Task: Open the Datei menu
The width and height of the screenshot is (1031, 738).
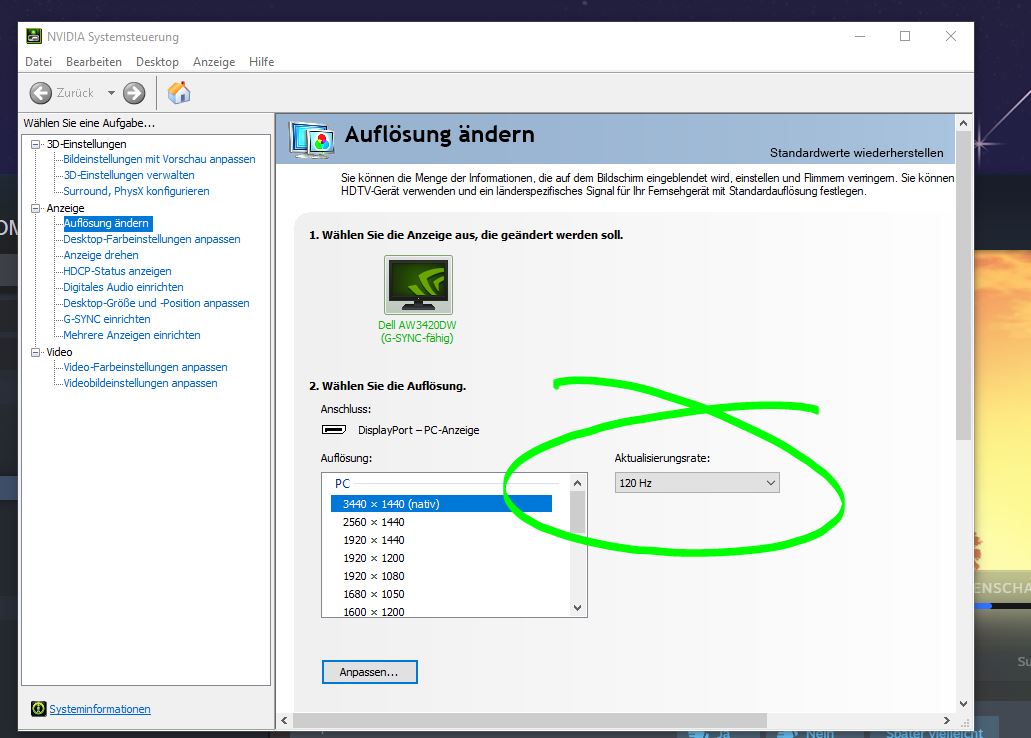Action: [38, 62]
